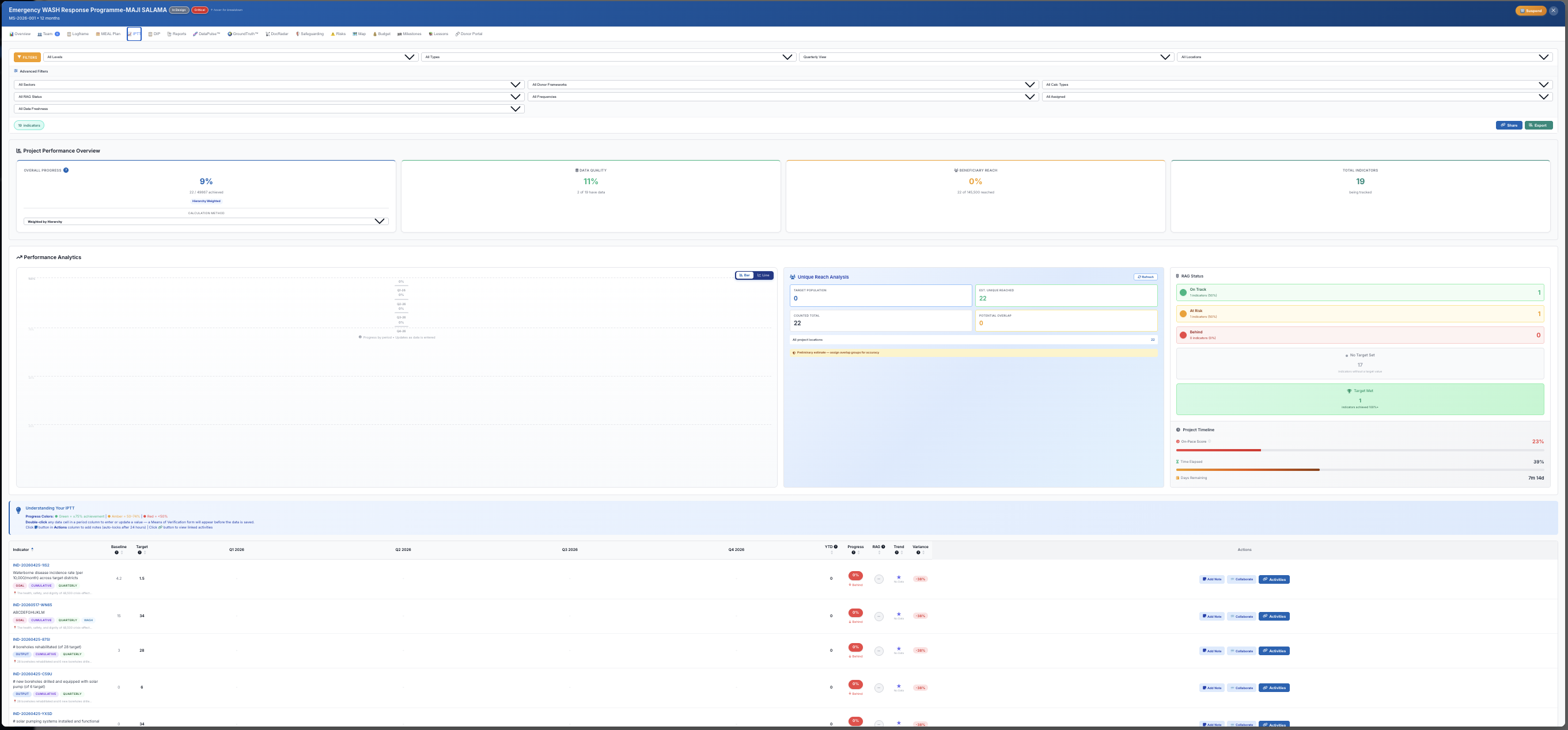Open indicator link IND-20260425-875I

click(x=31, y=640)
